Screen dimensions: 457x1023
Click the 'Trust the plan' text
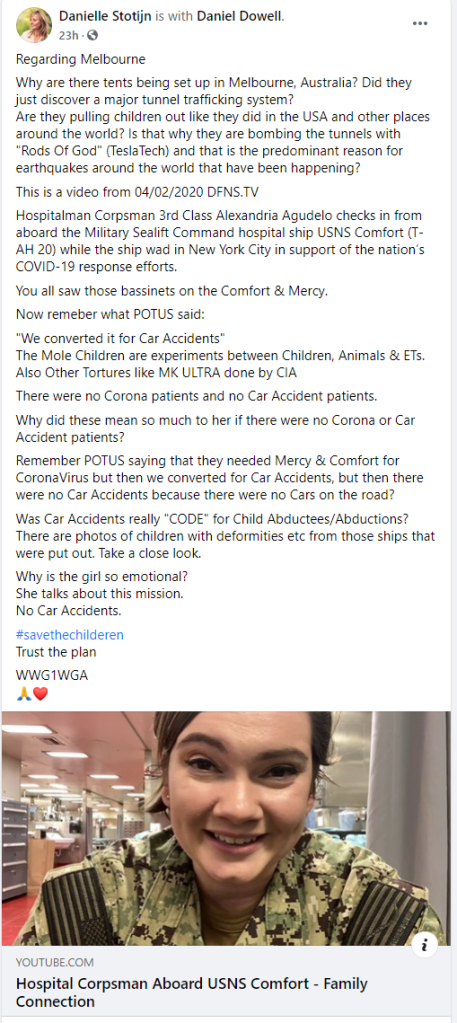(57, 650)
